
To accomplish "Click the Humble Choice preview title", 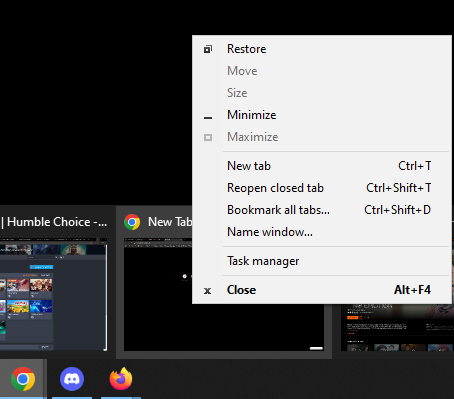I will click(x=54, y=222).
